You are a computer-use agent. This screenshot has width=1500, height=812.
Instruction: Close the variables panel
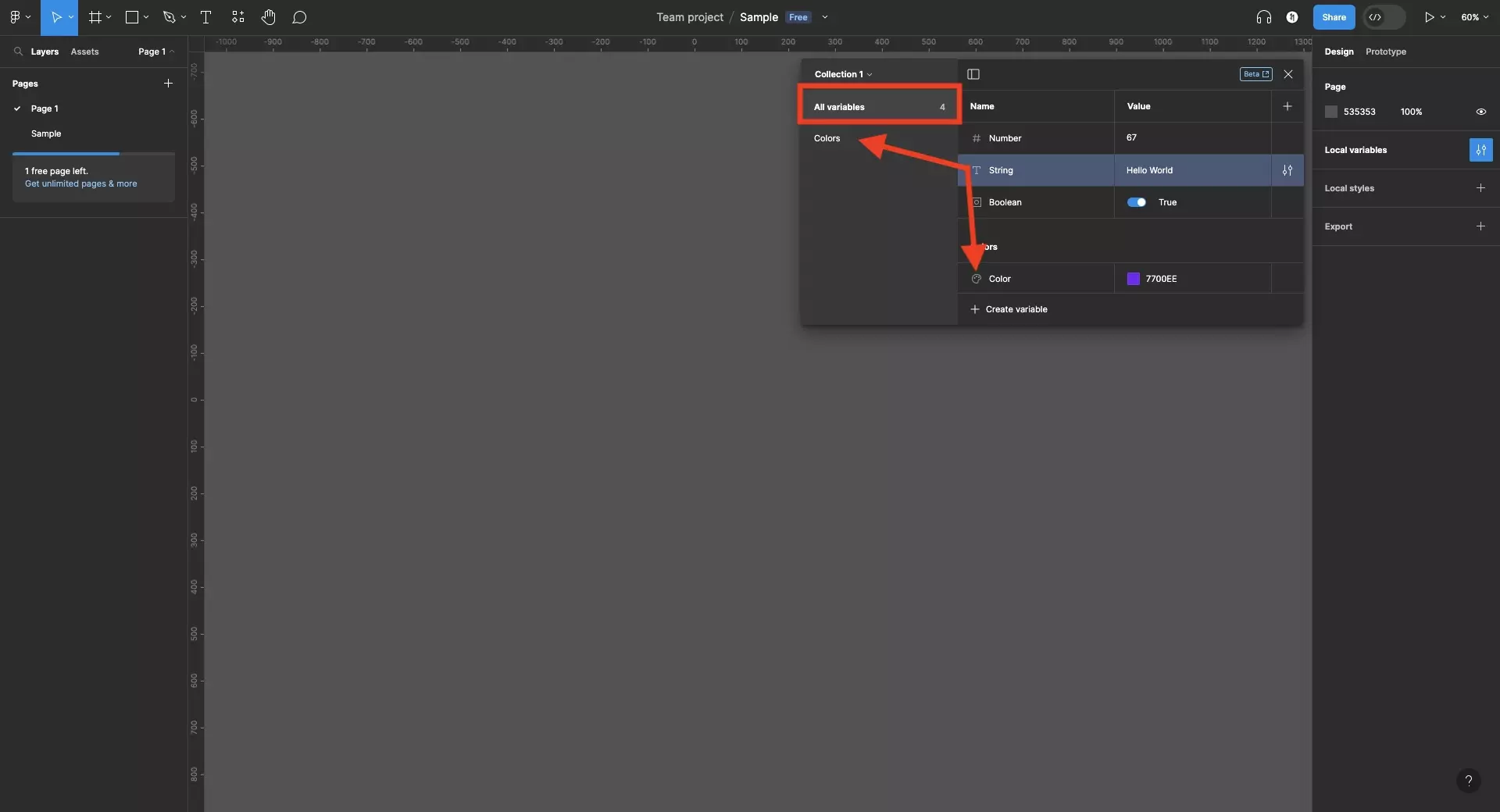[1288, 74]
